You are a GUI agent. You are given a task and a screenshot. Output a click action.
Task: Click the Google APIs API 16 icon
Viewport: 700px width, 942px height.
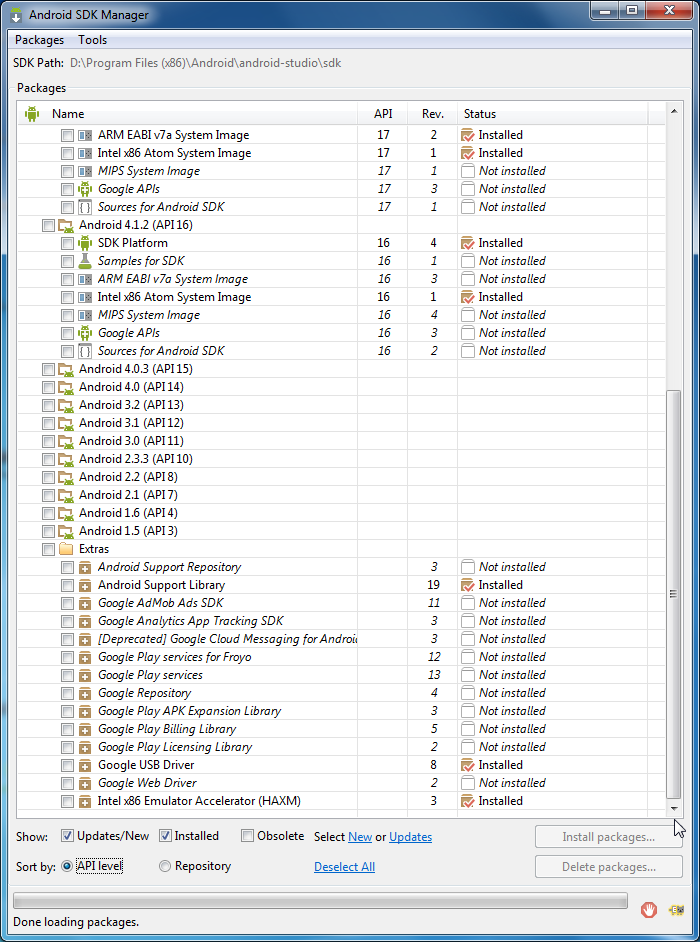[85, 333]
